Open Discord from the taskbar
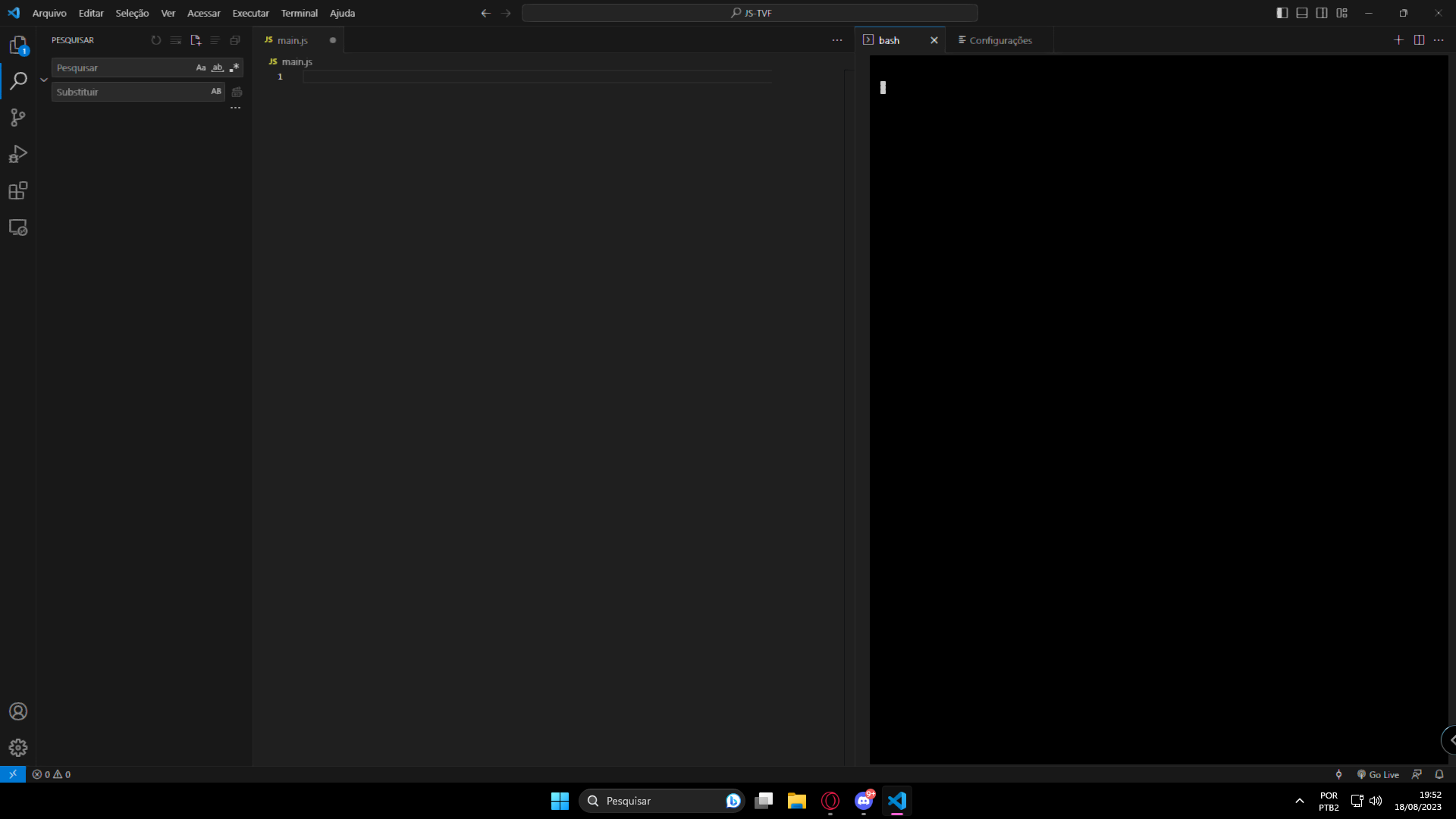The image size is (1456, 819). (x=864, y=801)
